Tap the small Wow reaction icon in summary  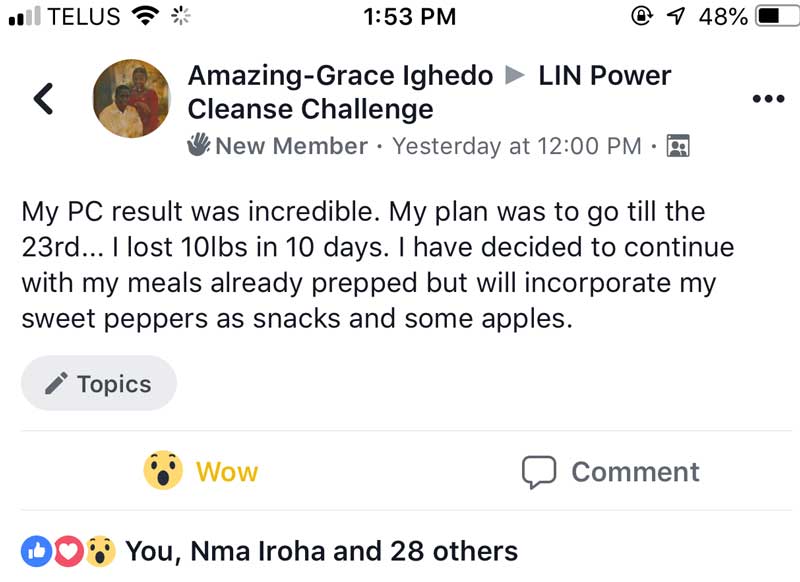(98, 550)
